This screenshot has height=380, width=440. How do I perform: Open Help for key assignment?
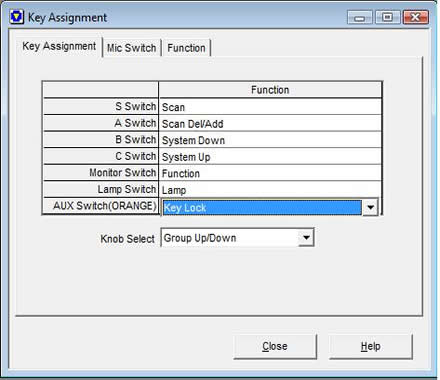tap(370, 346)
